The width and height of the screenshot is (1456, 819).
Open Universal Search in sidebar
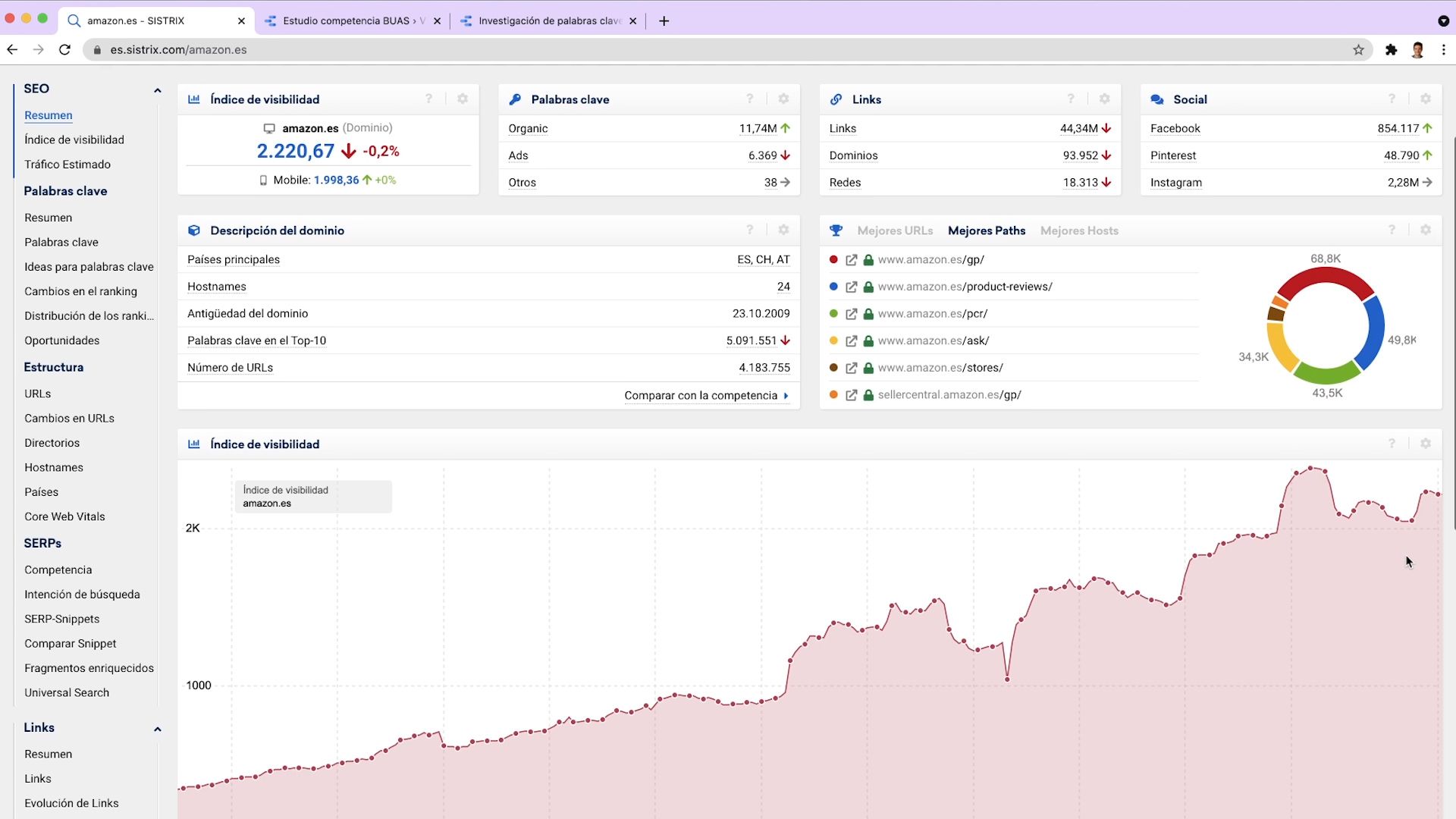point(67,692)
